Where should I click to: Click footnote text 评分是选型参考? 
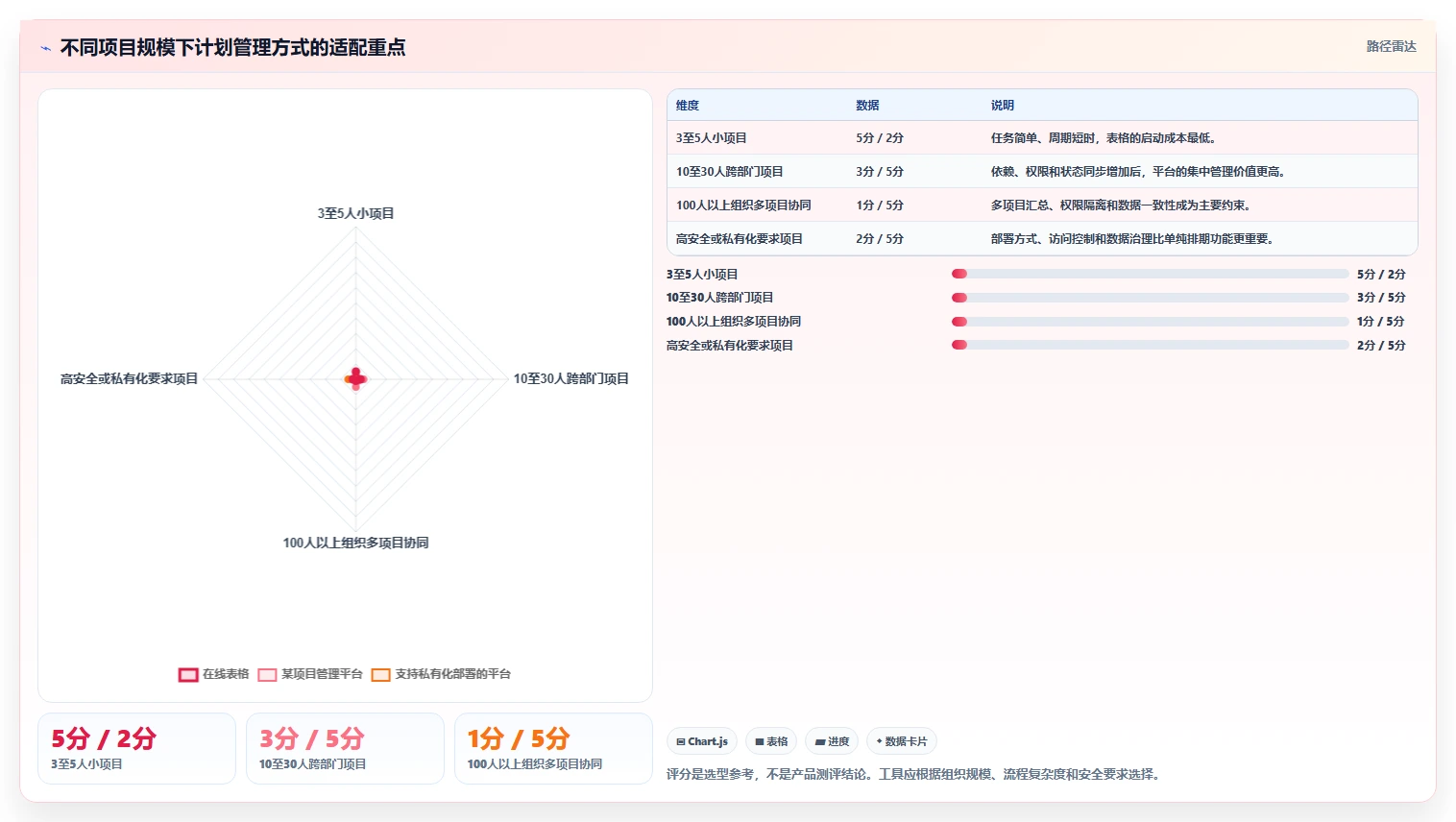click(x=915, y=774)
